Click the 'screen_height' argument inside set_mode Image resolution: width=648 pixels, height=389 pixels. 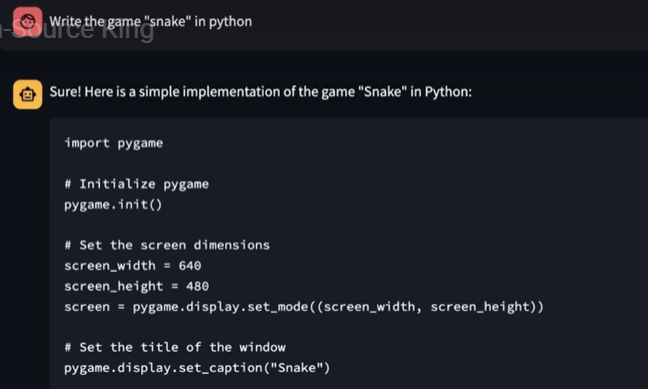(480, 307)
